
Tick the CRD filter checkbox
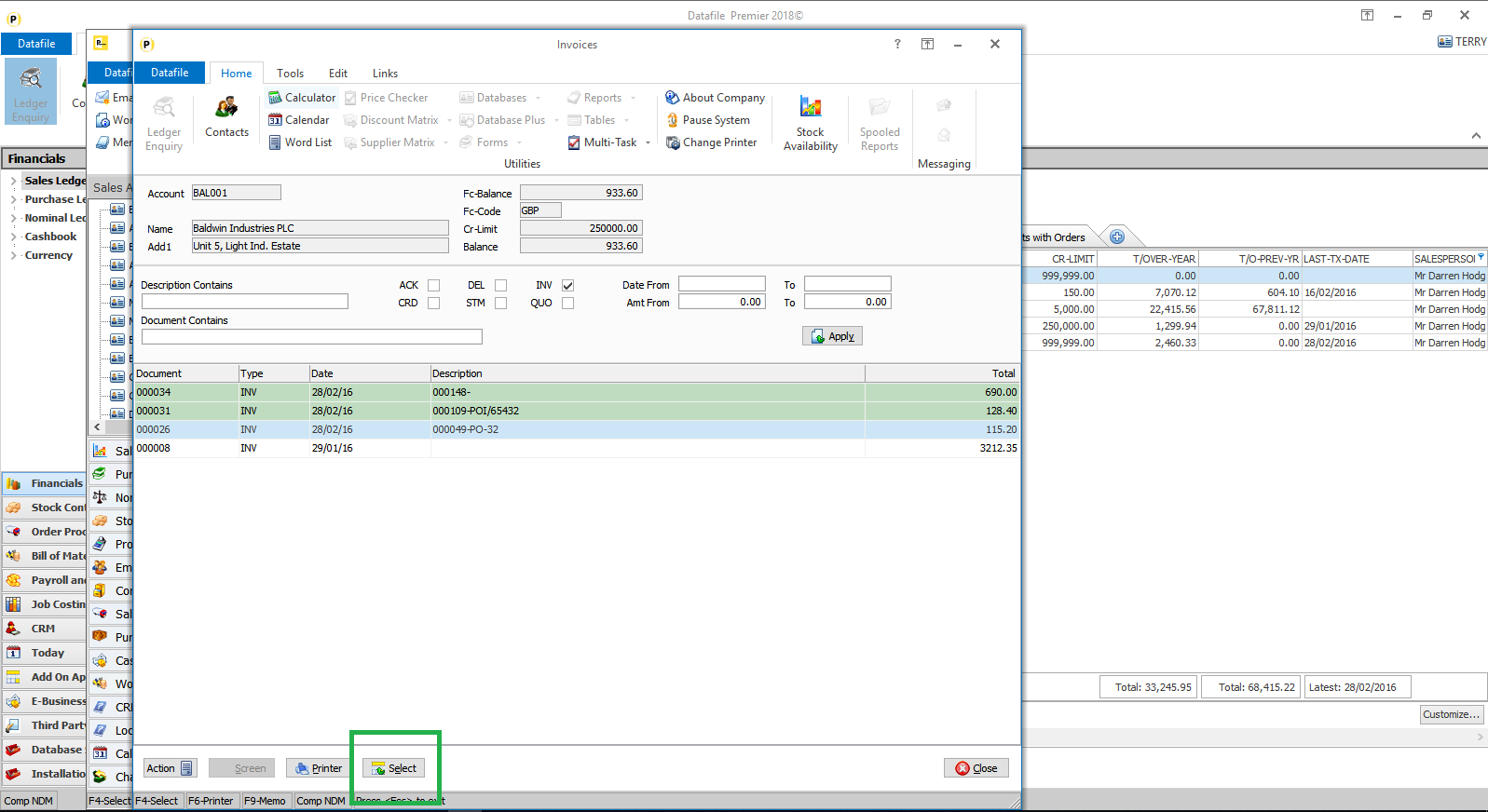pos(433,303)
